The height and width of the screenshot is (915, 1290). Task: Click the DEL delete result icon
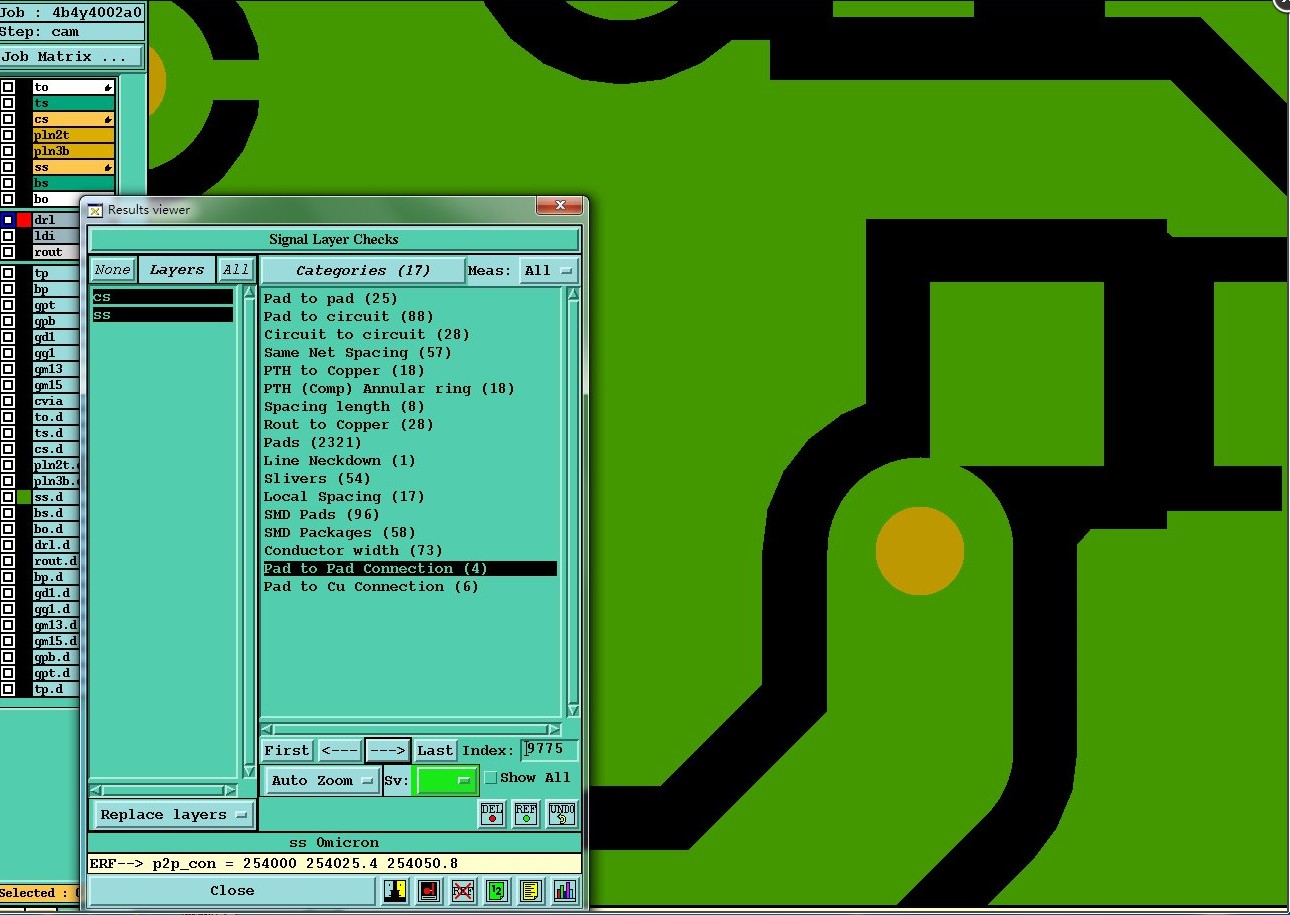tap(492, 813)
